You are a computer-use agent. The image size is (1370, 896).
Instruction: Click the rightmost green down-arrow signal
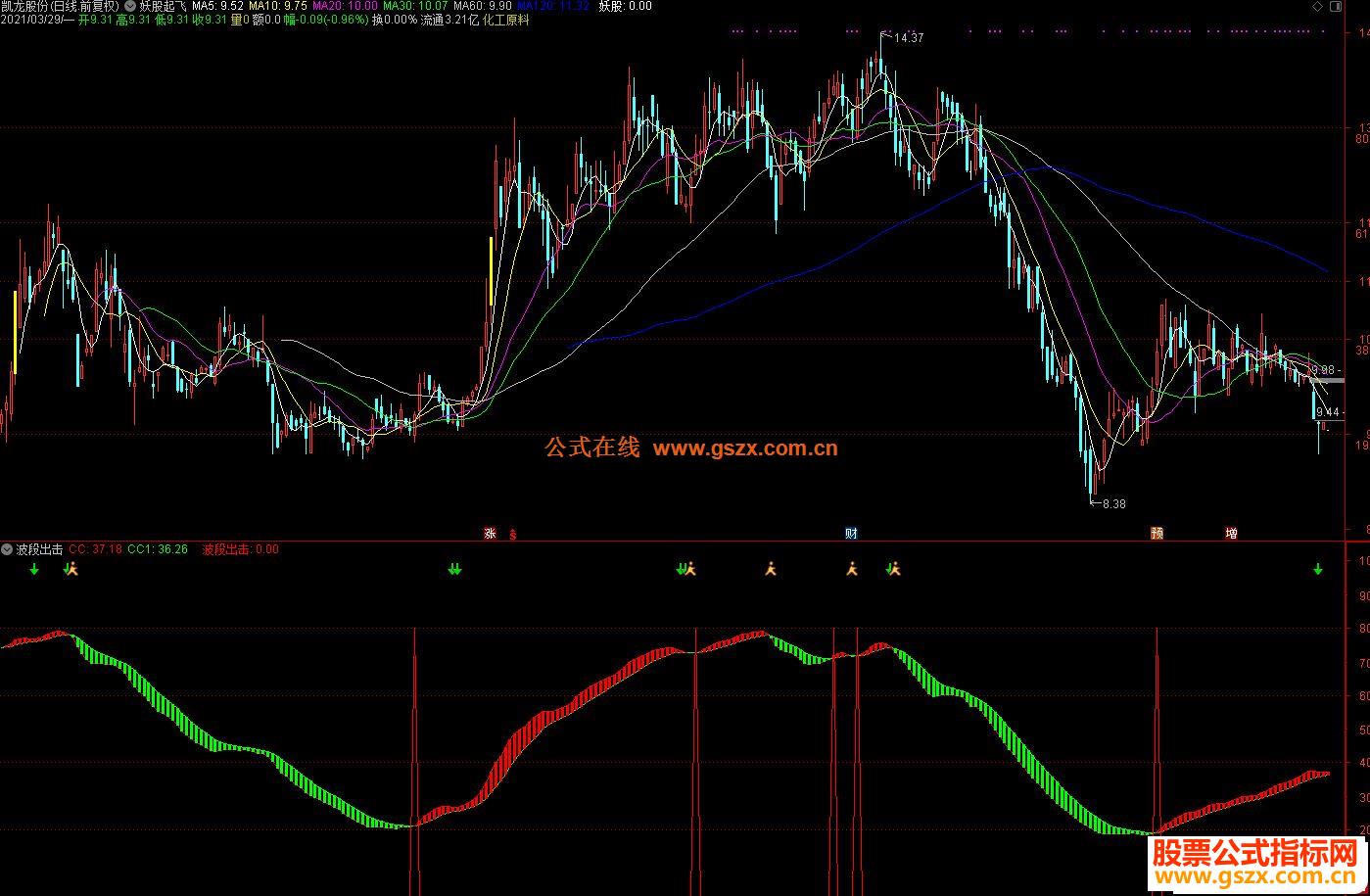pos(1318,569)
